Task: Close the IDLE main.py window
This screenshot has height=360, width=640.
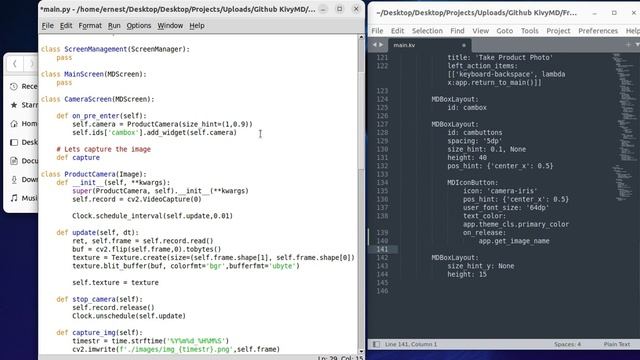Action: point(356,9)
